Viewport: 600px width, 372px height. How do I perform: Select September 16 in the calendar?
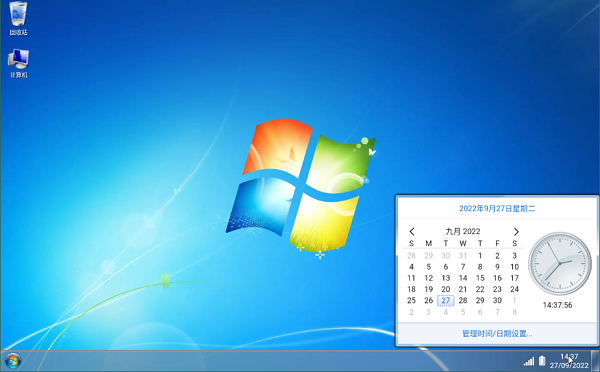(x=497, y=278)
